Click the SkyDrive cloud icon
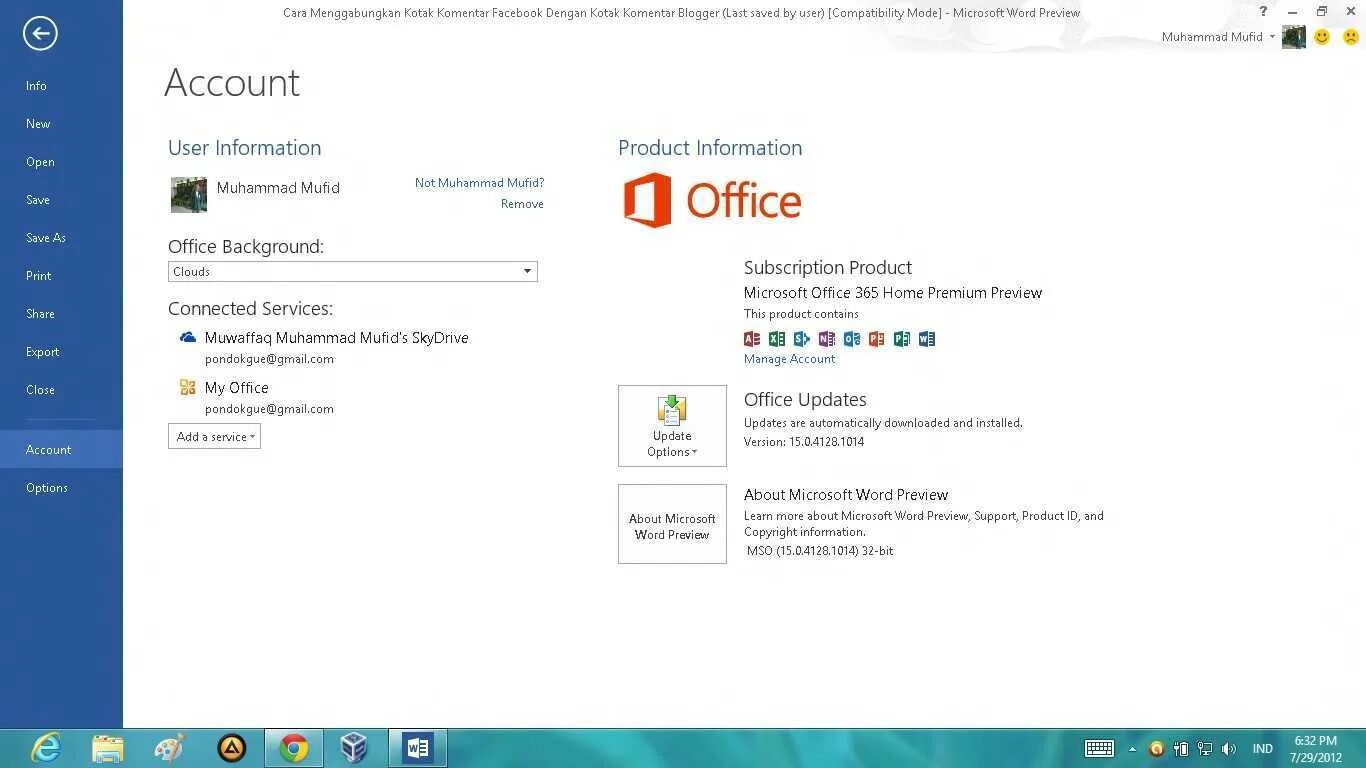Screen dimensions: 1366x768 coord(188,338)
